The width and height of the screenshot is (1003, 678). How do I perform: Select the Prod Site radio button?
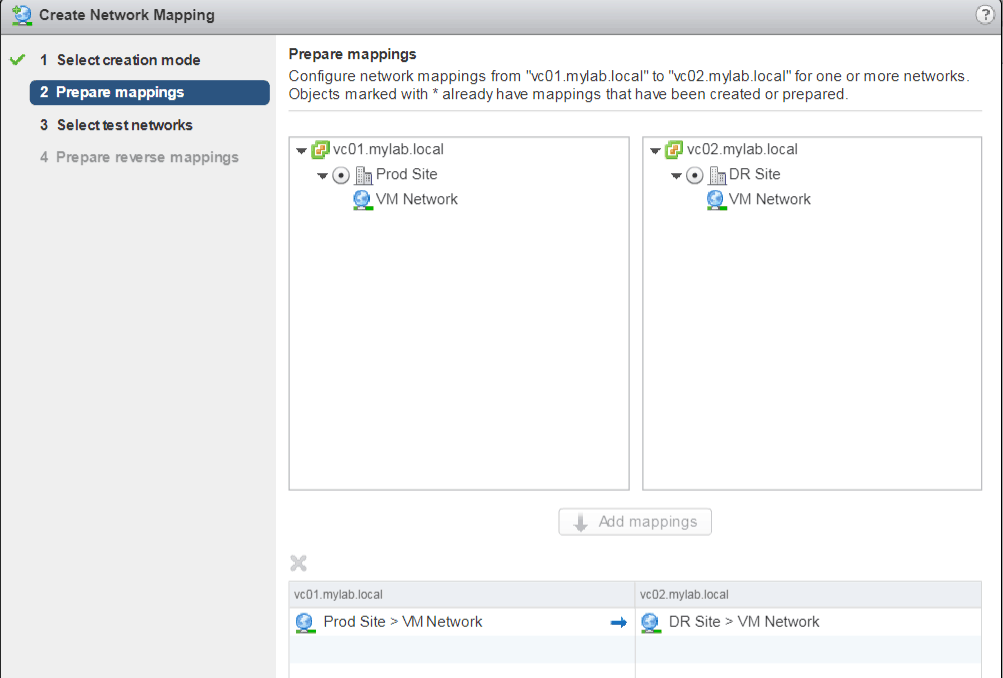click(341, 175)
